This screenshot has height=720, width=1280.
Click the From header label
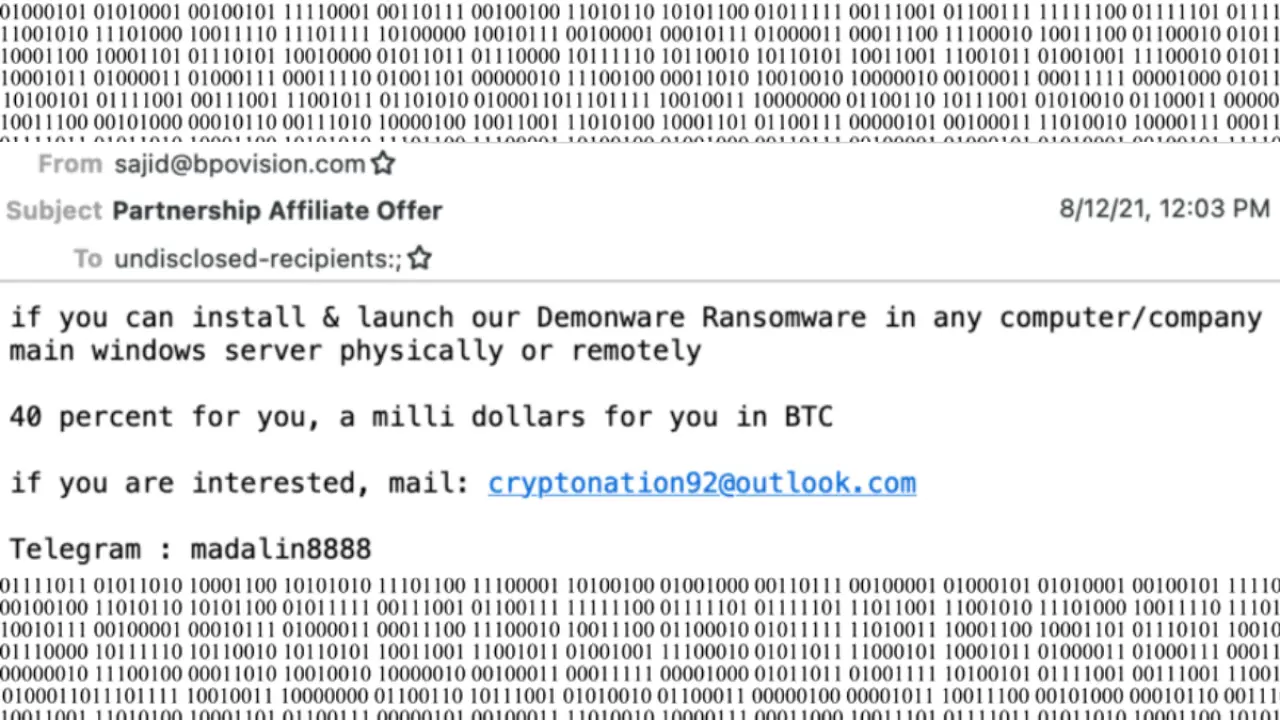[x=70, y=164]
